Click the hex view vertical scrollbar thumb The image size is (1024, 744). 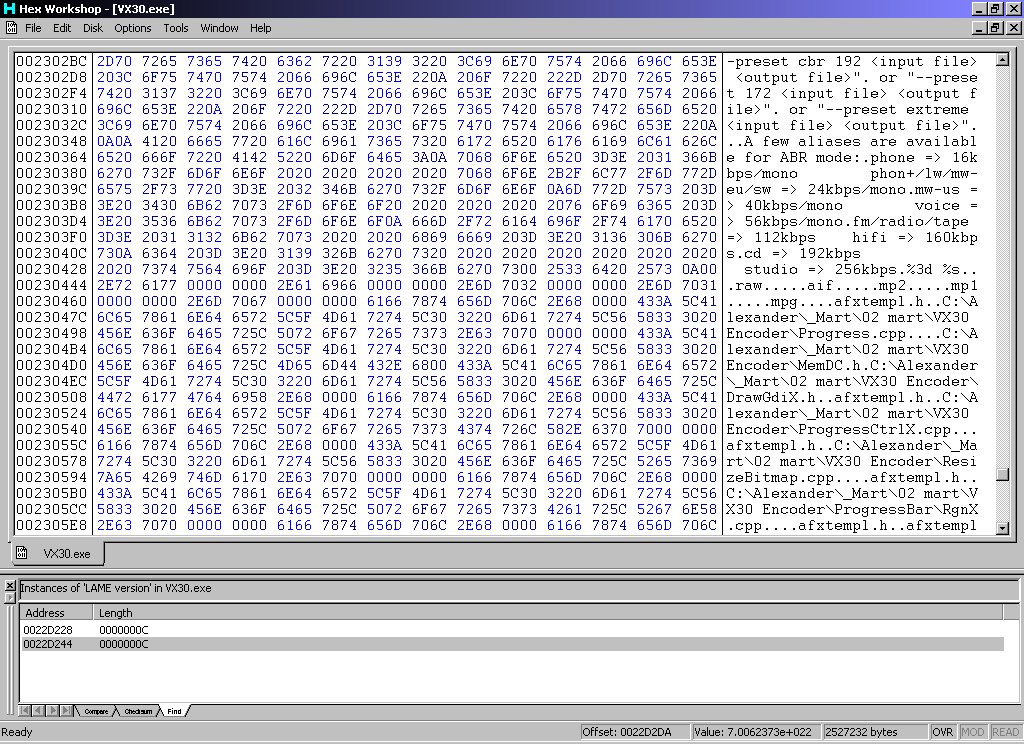pyautogui.click(x=1002, y=475)
